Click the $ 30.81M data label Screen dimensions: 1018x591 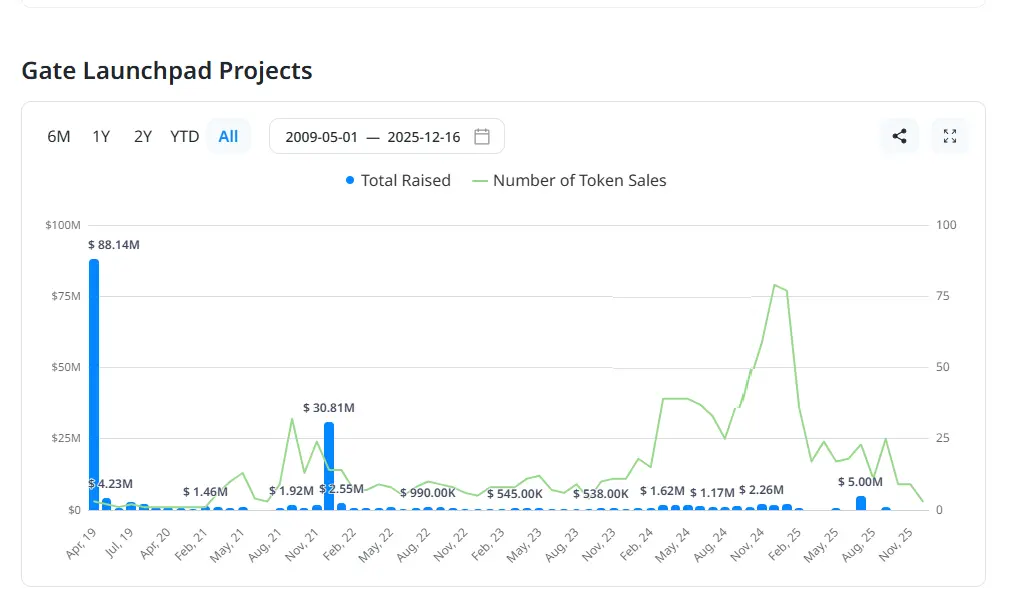coord(329,408)
